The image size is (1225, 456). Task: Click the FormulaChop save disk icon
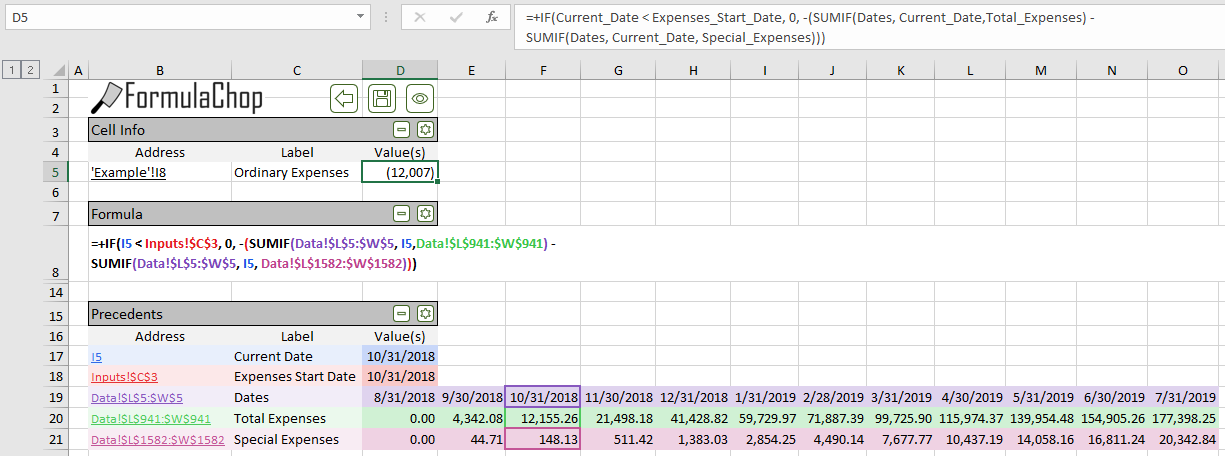(382, 98)
